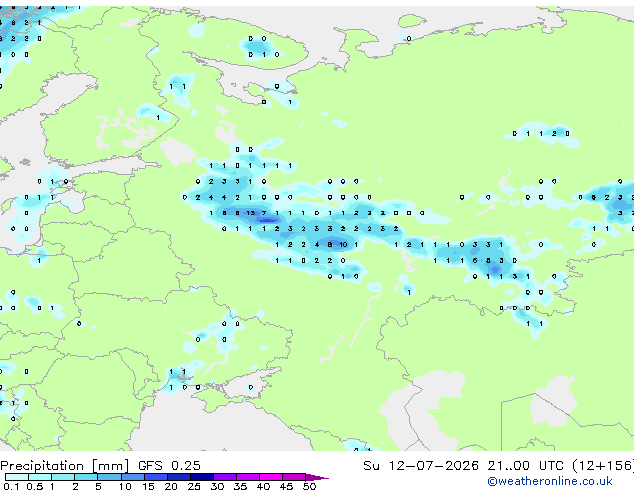
Task: Click the 25–30 mm darkest blue swatch
Action: (x=202, y=477)
